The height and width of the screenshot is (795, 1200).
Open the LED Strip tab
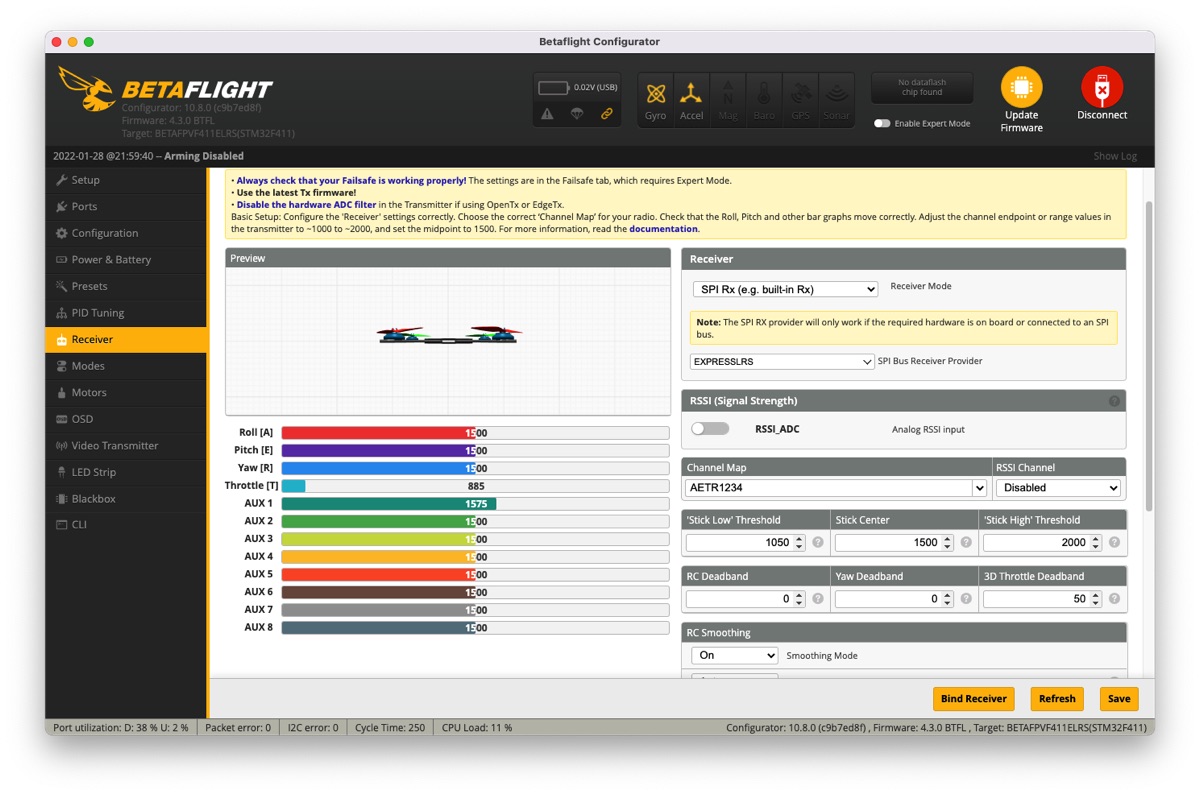tap(126, 472)
